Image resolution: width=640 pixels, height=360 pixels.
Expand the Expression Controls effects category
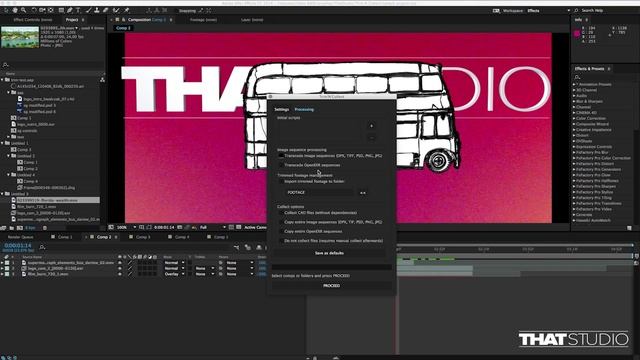[574, 147]
